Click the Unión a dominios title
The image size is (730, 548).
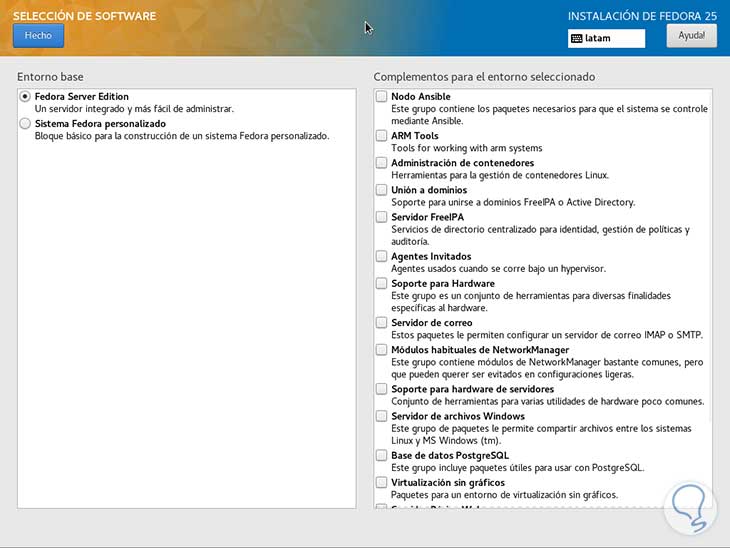pyautogui.click(x=429, y=189)
